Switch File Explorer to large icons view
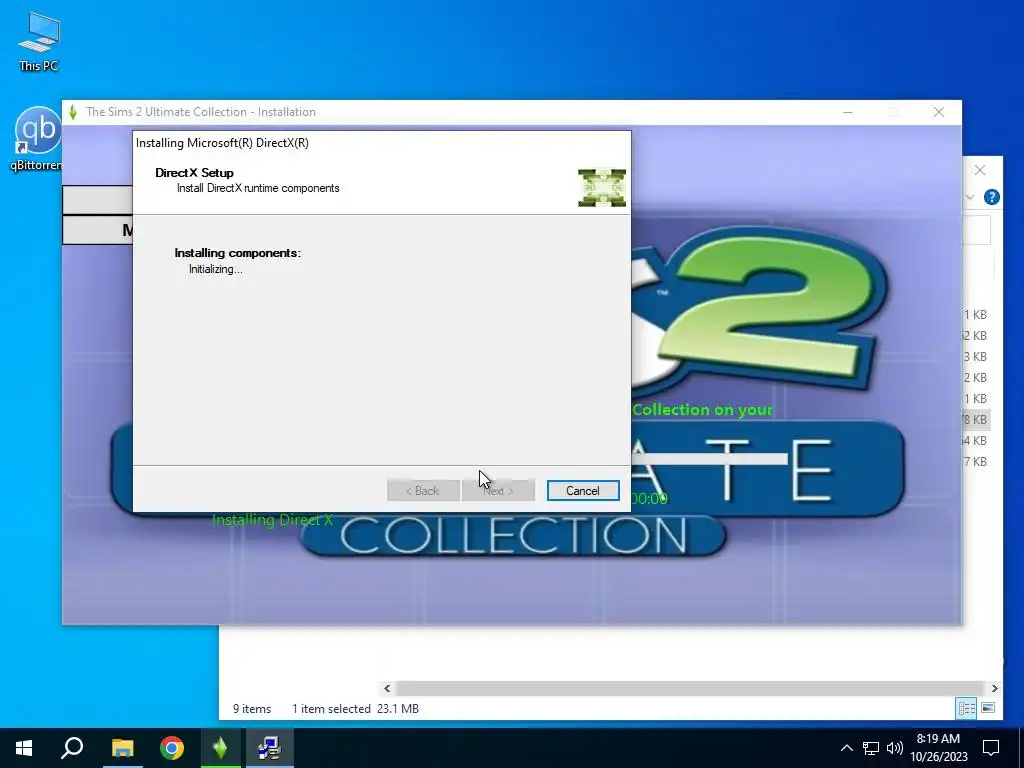 pos(988,708)
